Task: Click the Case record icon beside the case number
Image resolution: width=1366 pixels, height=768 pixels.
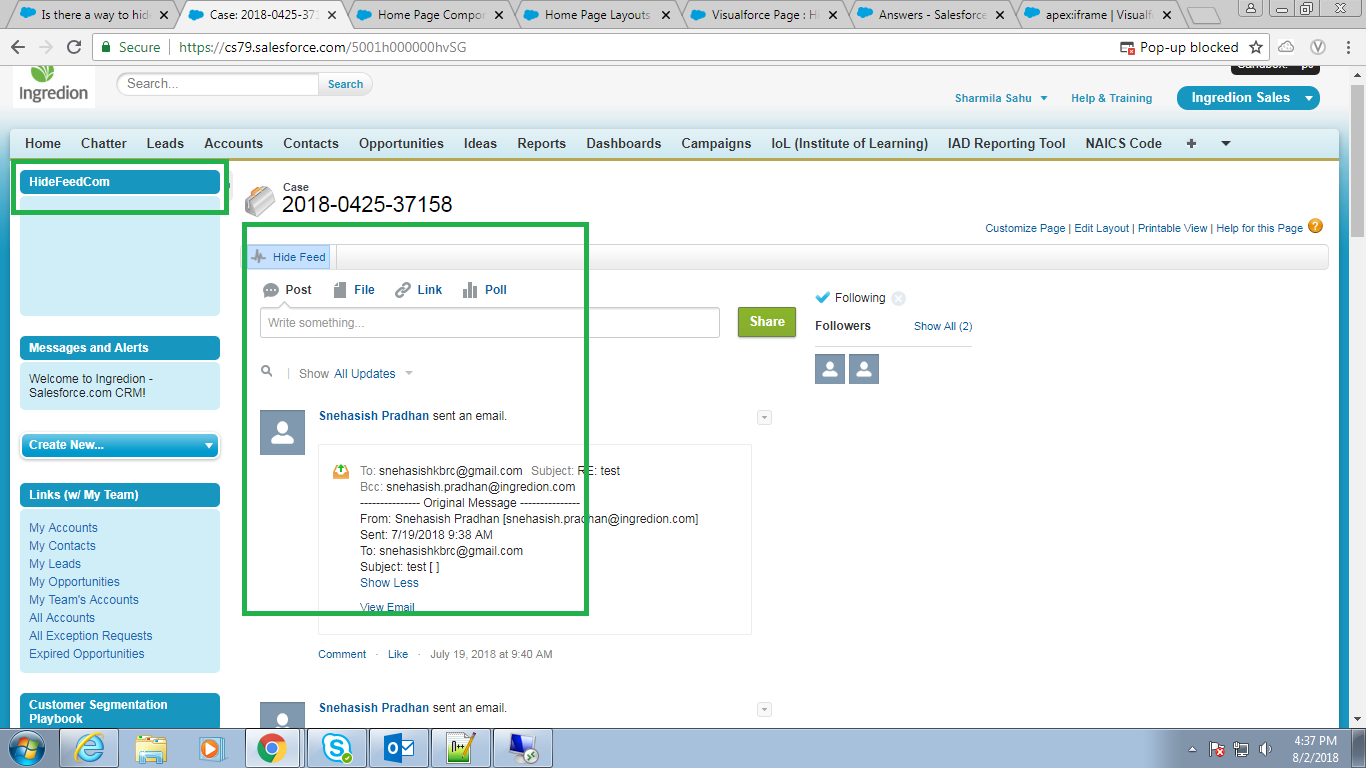Action: [x=260, y=200]
